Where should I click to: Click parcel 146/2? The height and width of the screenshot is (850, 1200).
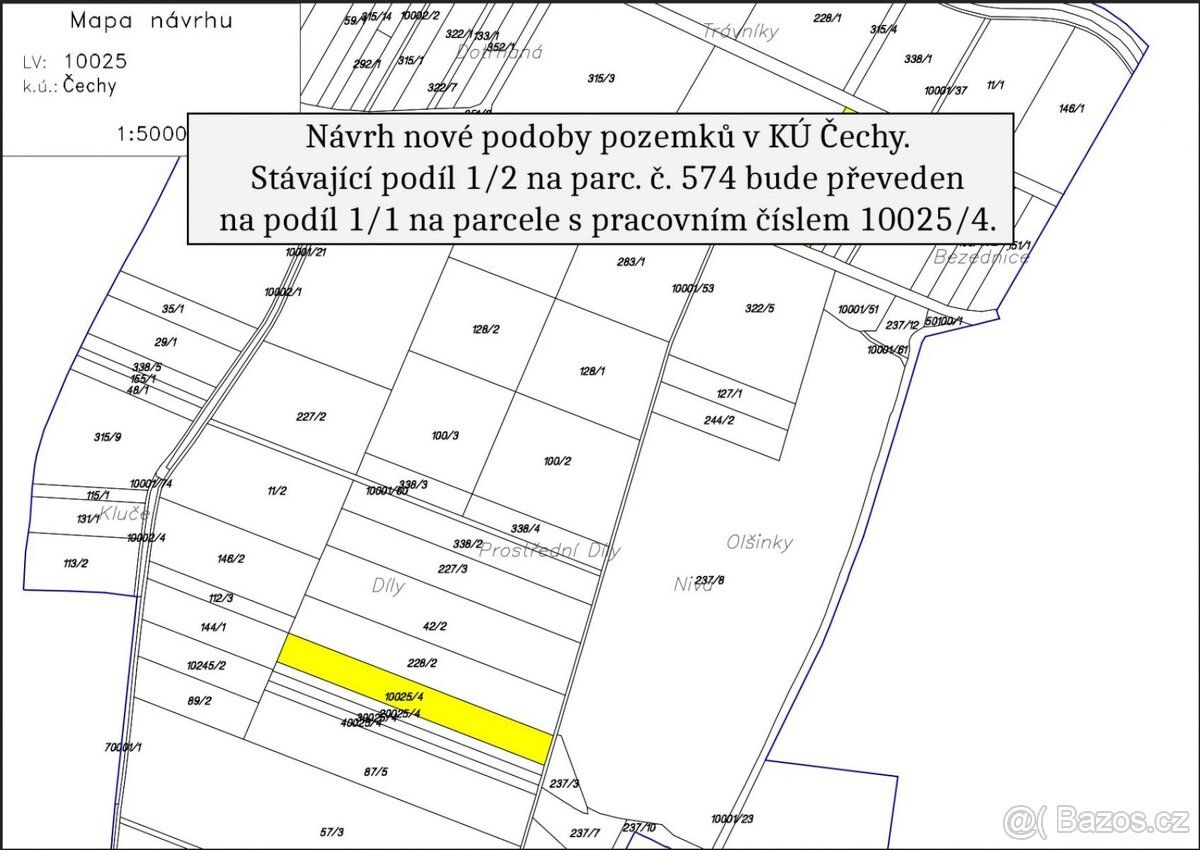click(x=229, y=559)
